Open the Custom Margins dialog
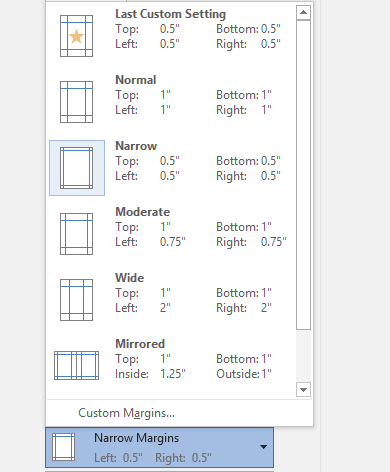Screen dimensions: 390x472 pyautogui.click(x=127, y=413)
